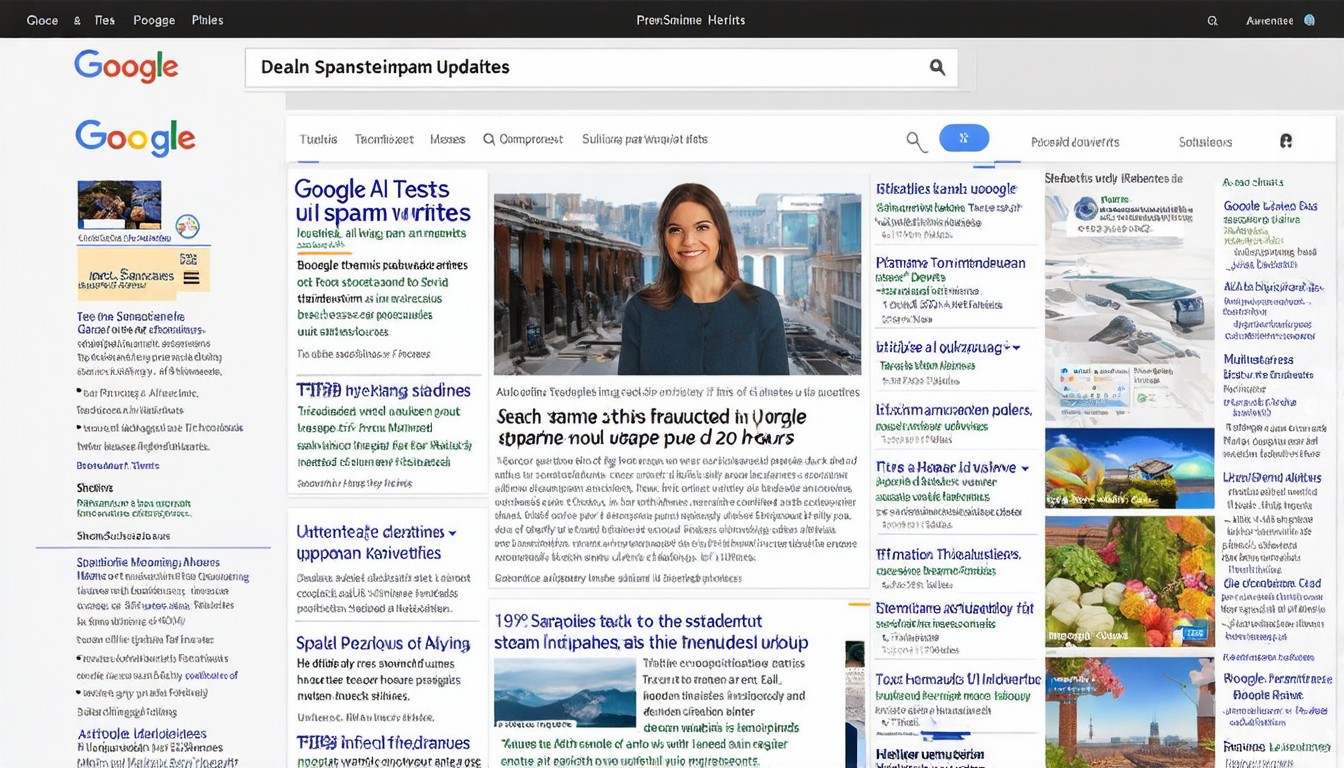Open the 'Gioce' menu in top bar

42,20
